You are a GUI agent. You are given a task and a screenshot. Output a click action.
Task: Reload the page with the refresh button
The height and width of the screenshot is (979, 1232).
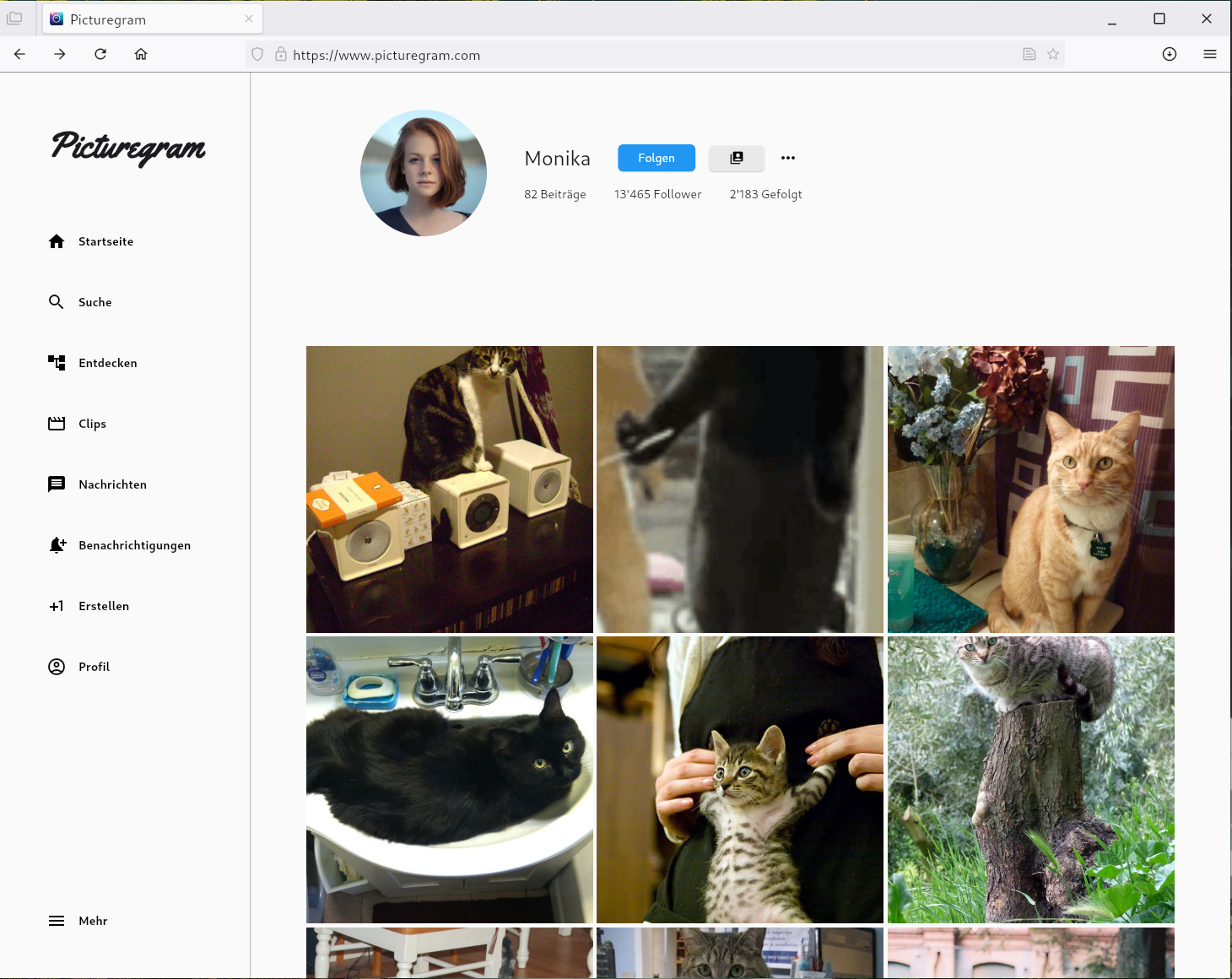tap(100, 54)
